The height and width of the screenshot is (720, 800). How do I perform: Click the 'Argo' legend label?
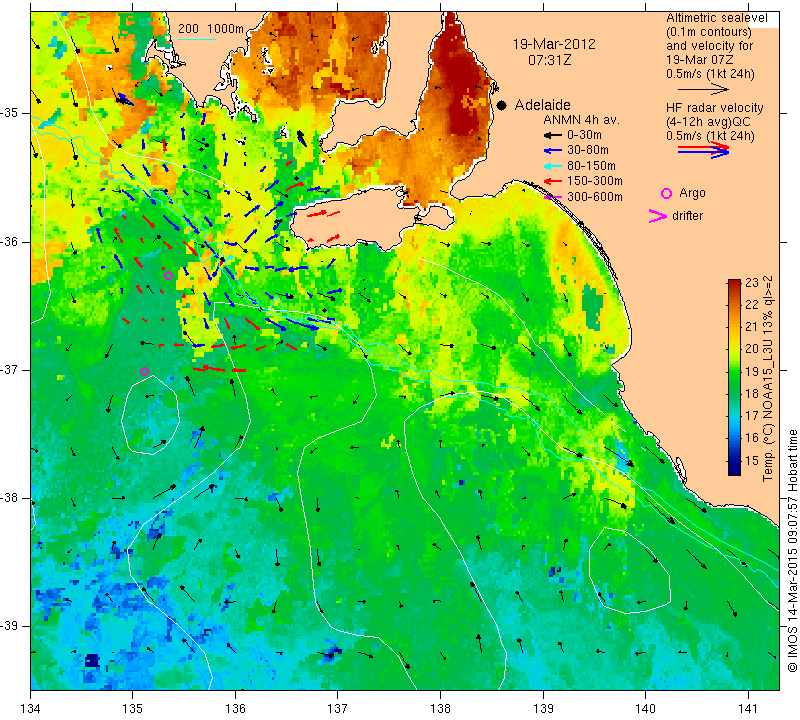692,193
